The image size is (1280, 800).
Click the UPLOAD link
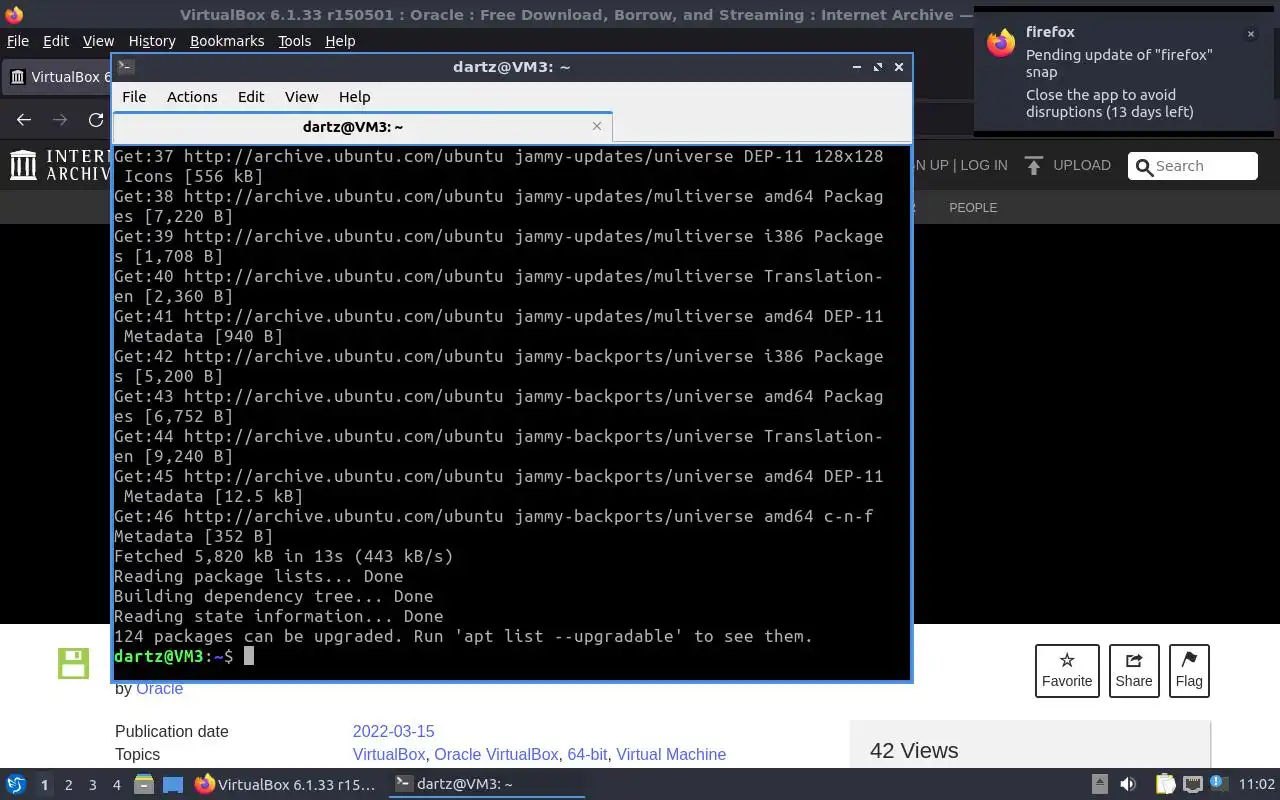(x=1082, y=165)
